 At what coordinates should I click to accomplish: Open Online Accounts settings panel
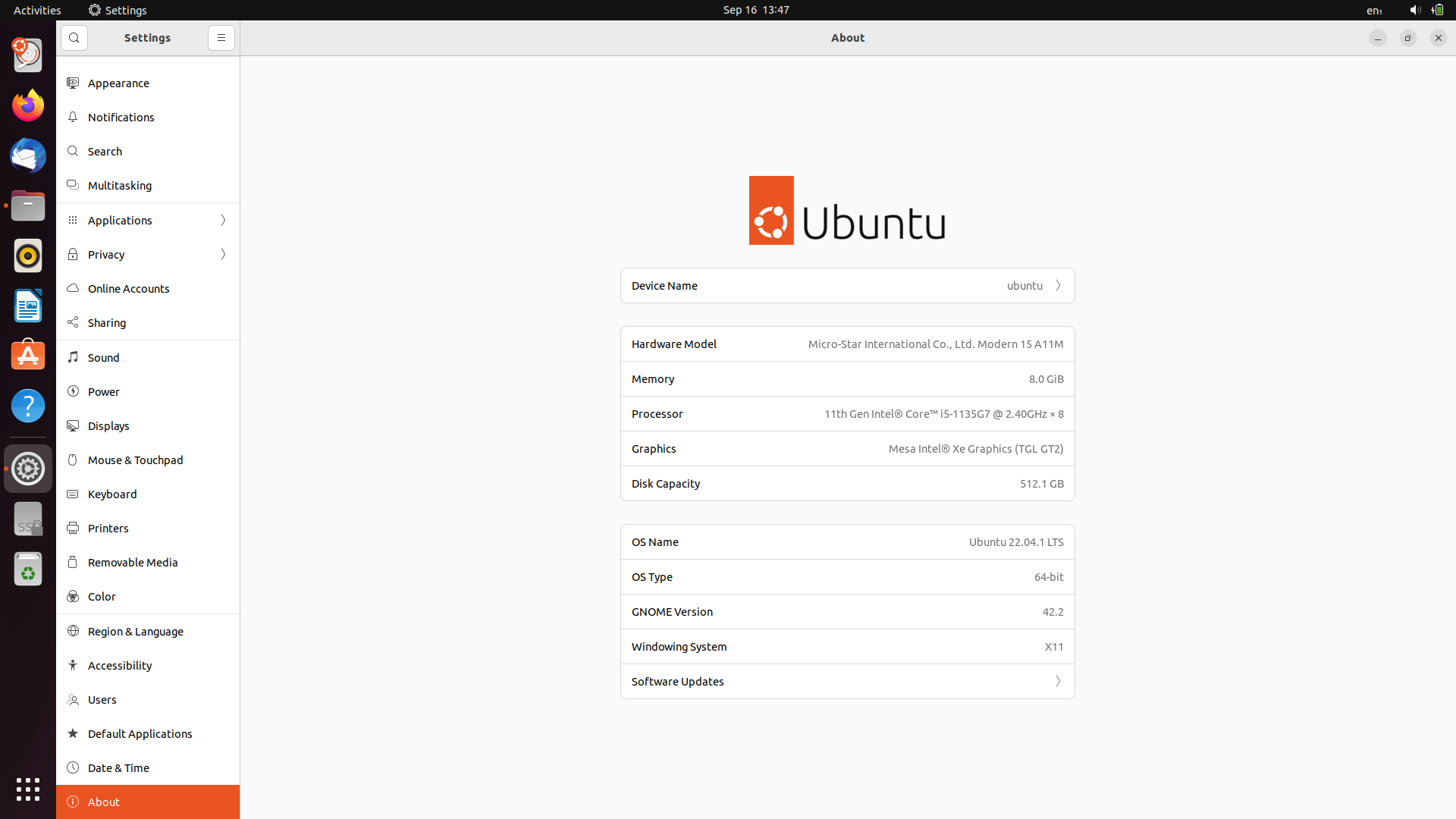tap(148, 288)
